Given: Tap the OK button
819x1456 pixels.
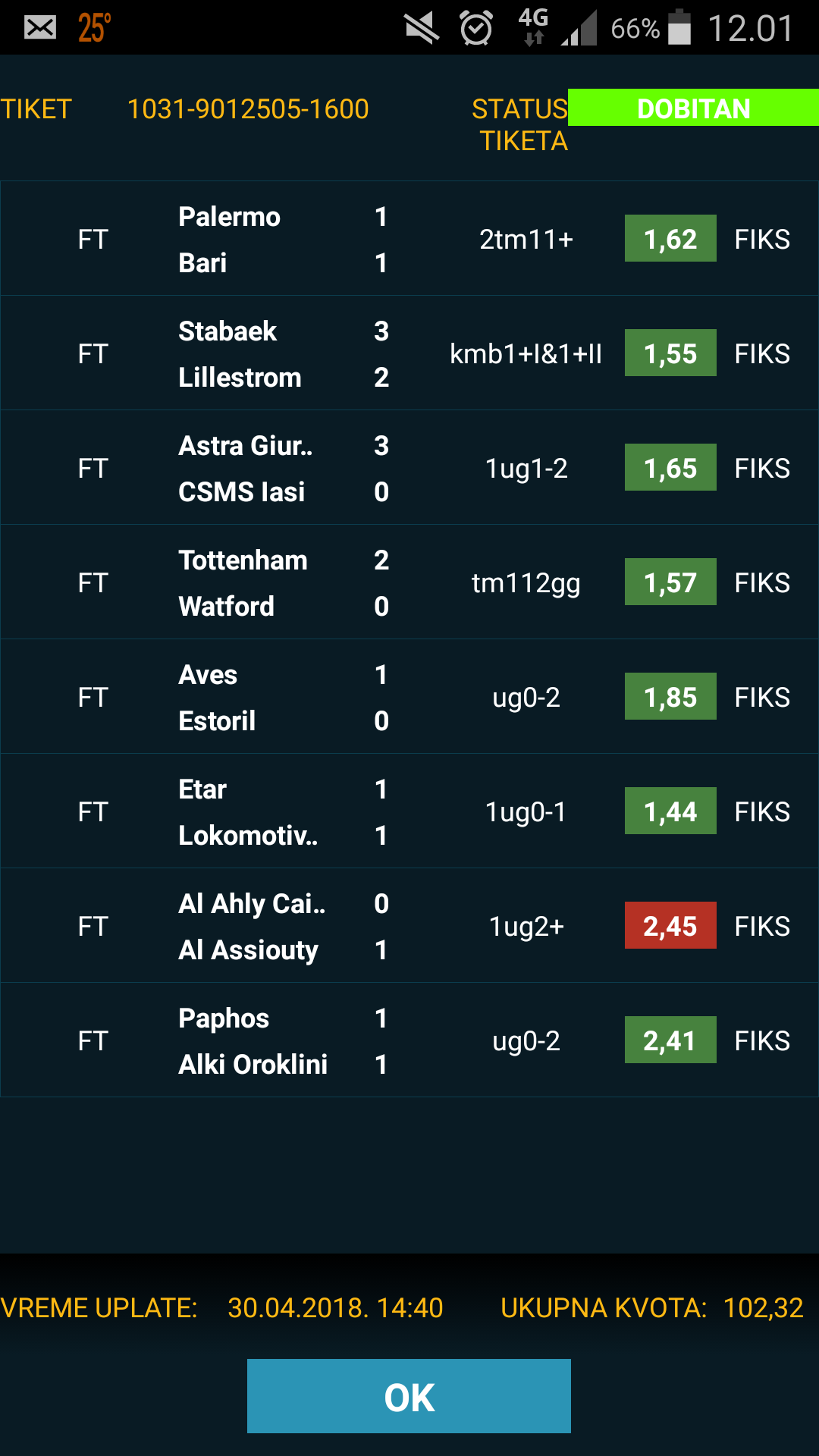Looking at the screenshot, I should tap(409, 1396).
